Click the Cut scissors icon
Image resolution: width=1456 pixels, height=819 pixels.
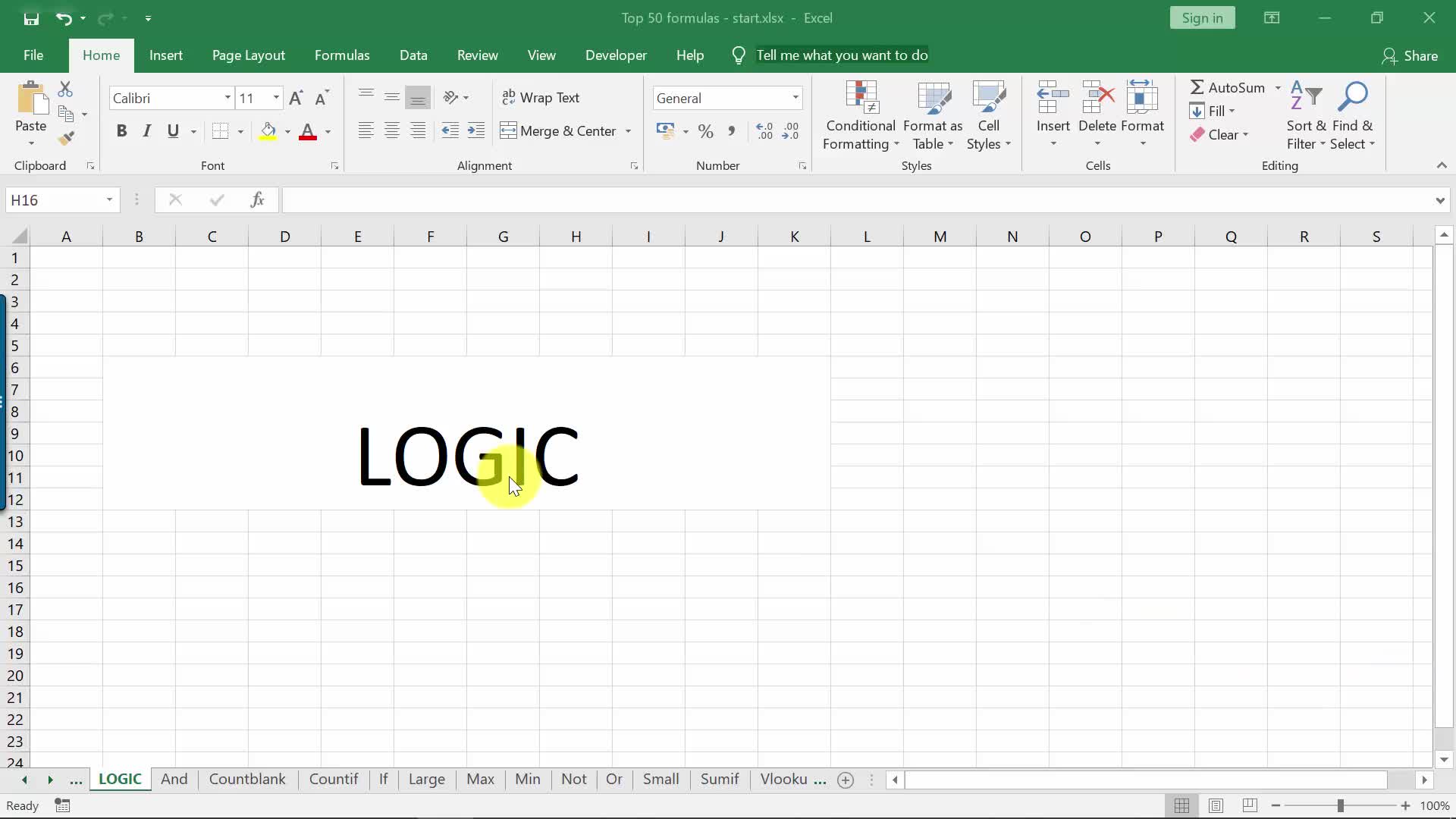tap(66, 89)
